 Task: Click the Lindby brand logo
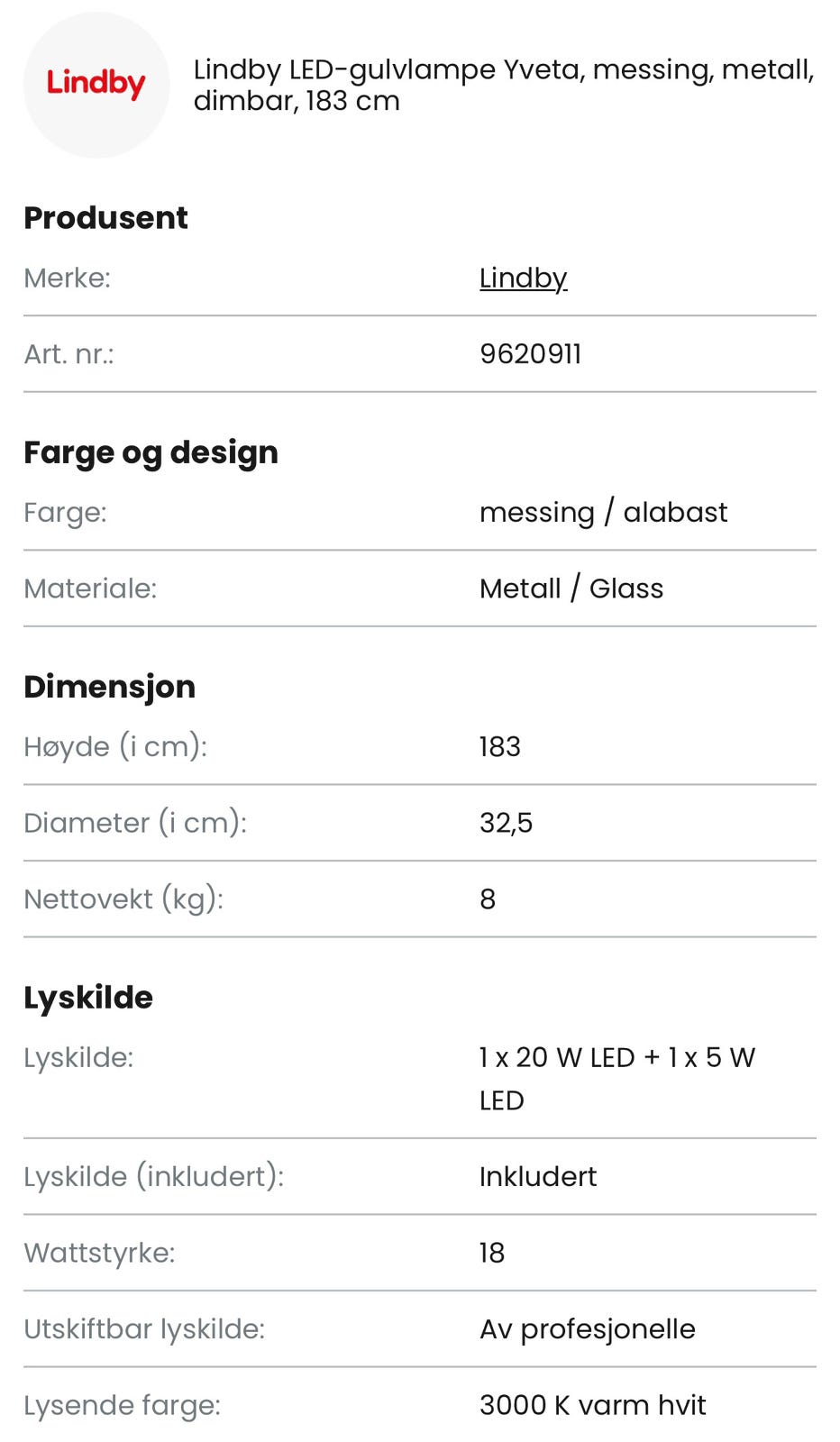click(x=96, y=85)
